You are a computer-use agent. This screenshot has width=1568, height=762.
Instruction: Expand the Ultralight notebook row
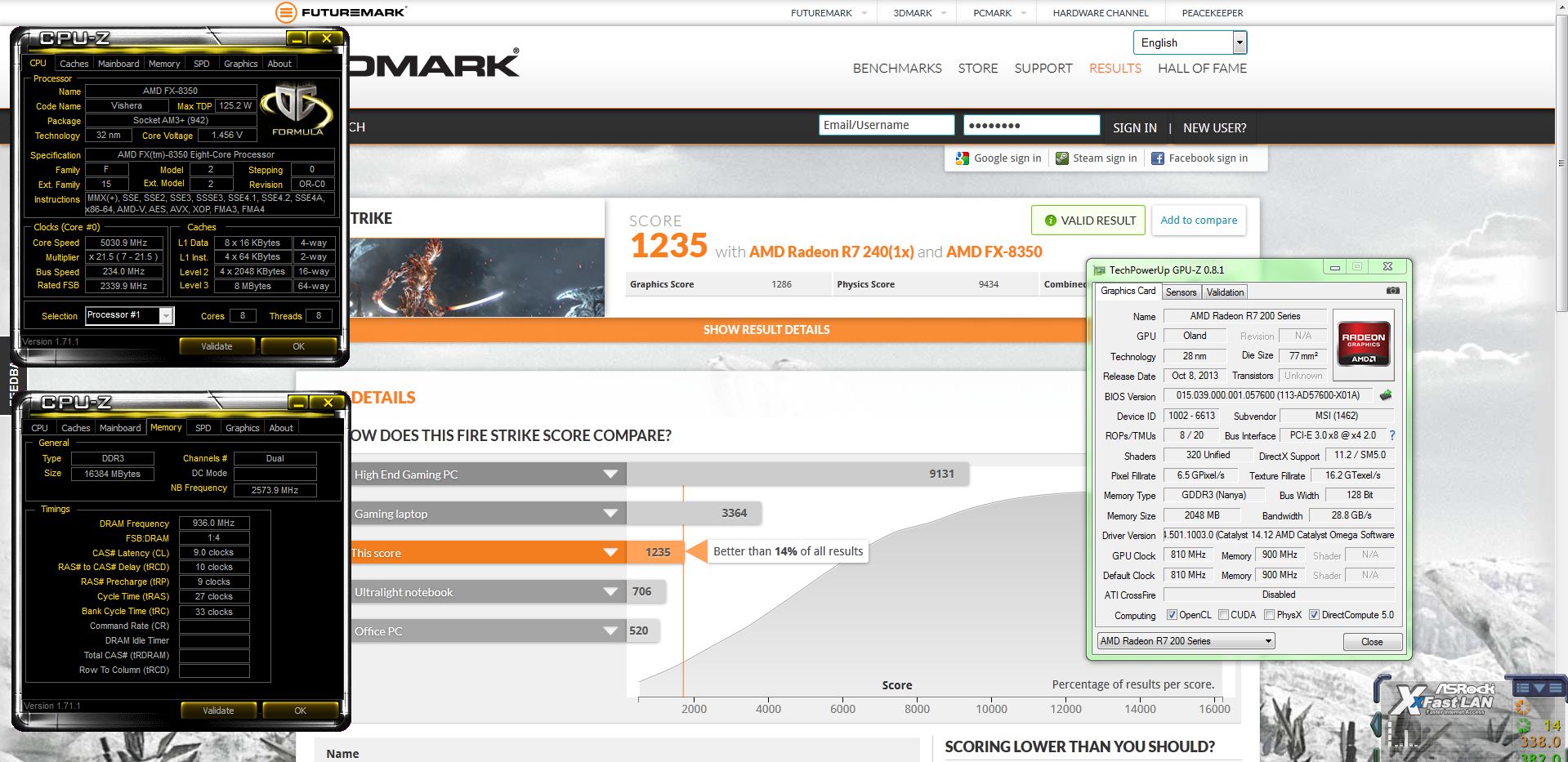tap(610, 592)
